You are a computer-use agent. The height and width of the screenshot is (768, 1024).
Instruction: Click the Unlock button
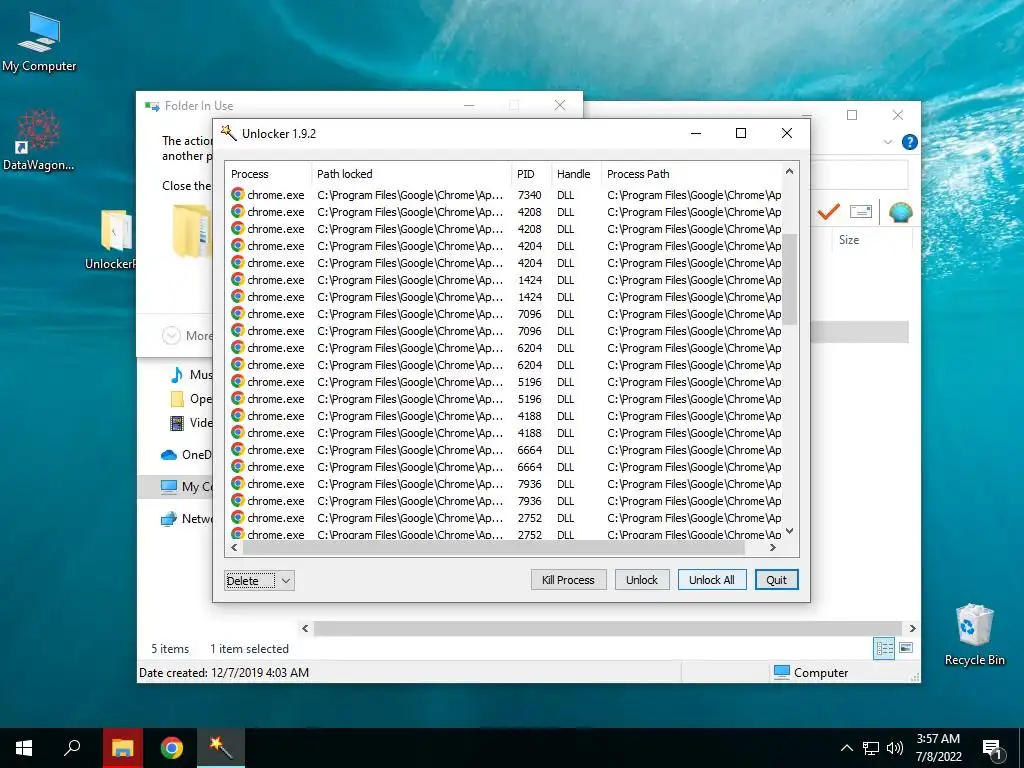(642, 580)
